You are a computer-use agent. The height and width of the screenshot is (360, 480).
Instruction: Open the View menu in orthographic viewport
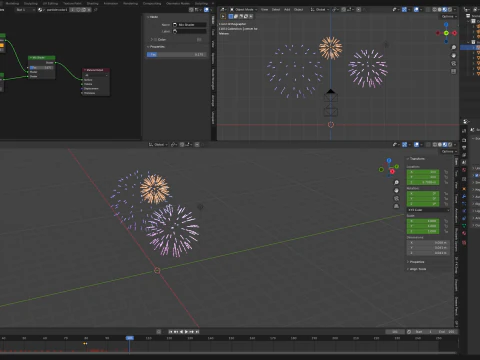265,10
